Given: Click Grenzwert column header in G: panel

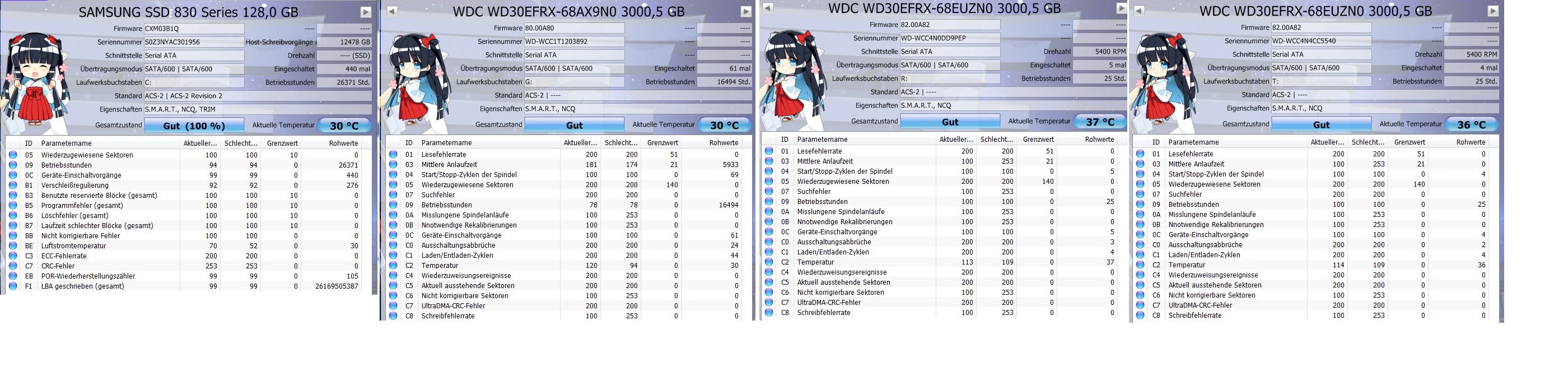Looking at the screenshot, I should (662, 142).
